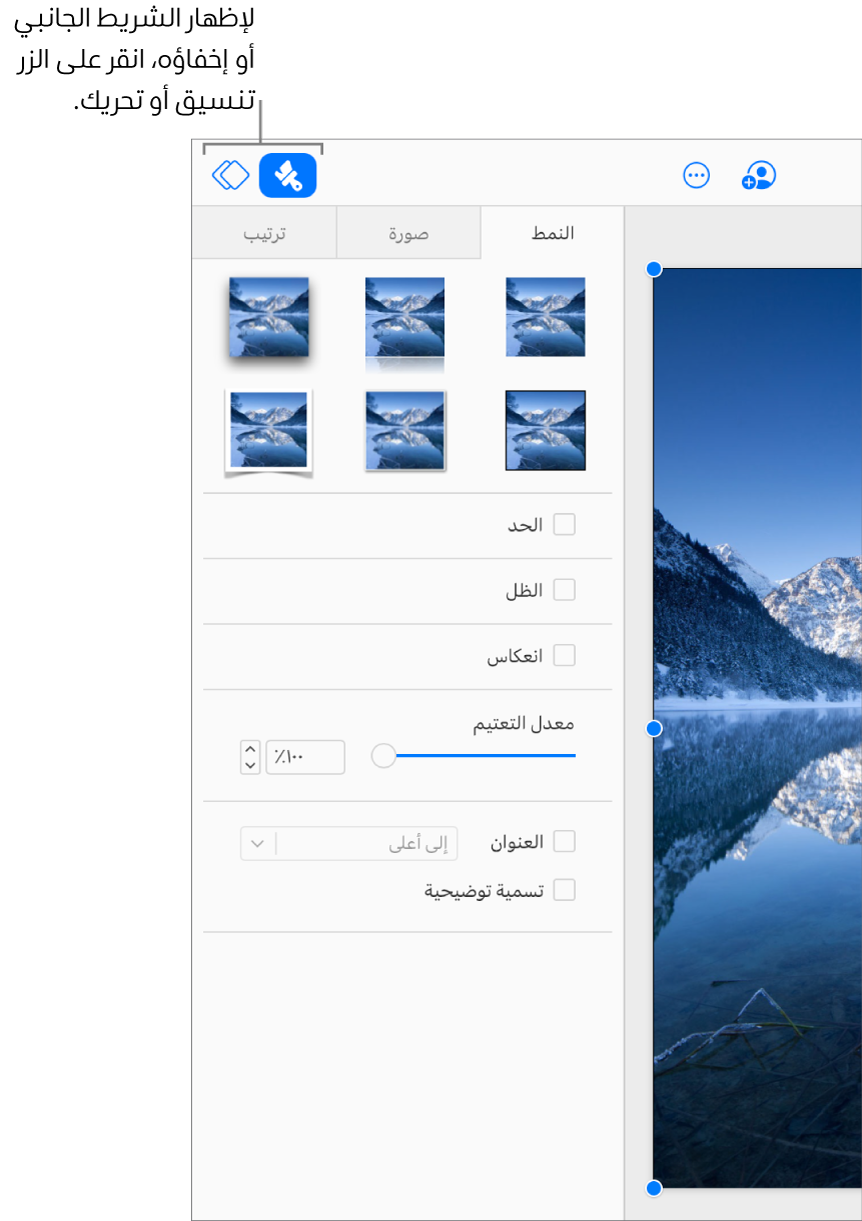Viewport: 862px width, 1221px height.
Task: Open the more options (…) circle icon
Action: pyautogui.click(x=696, y=175)
